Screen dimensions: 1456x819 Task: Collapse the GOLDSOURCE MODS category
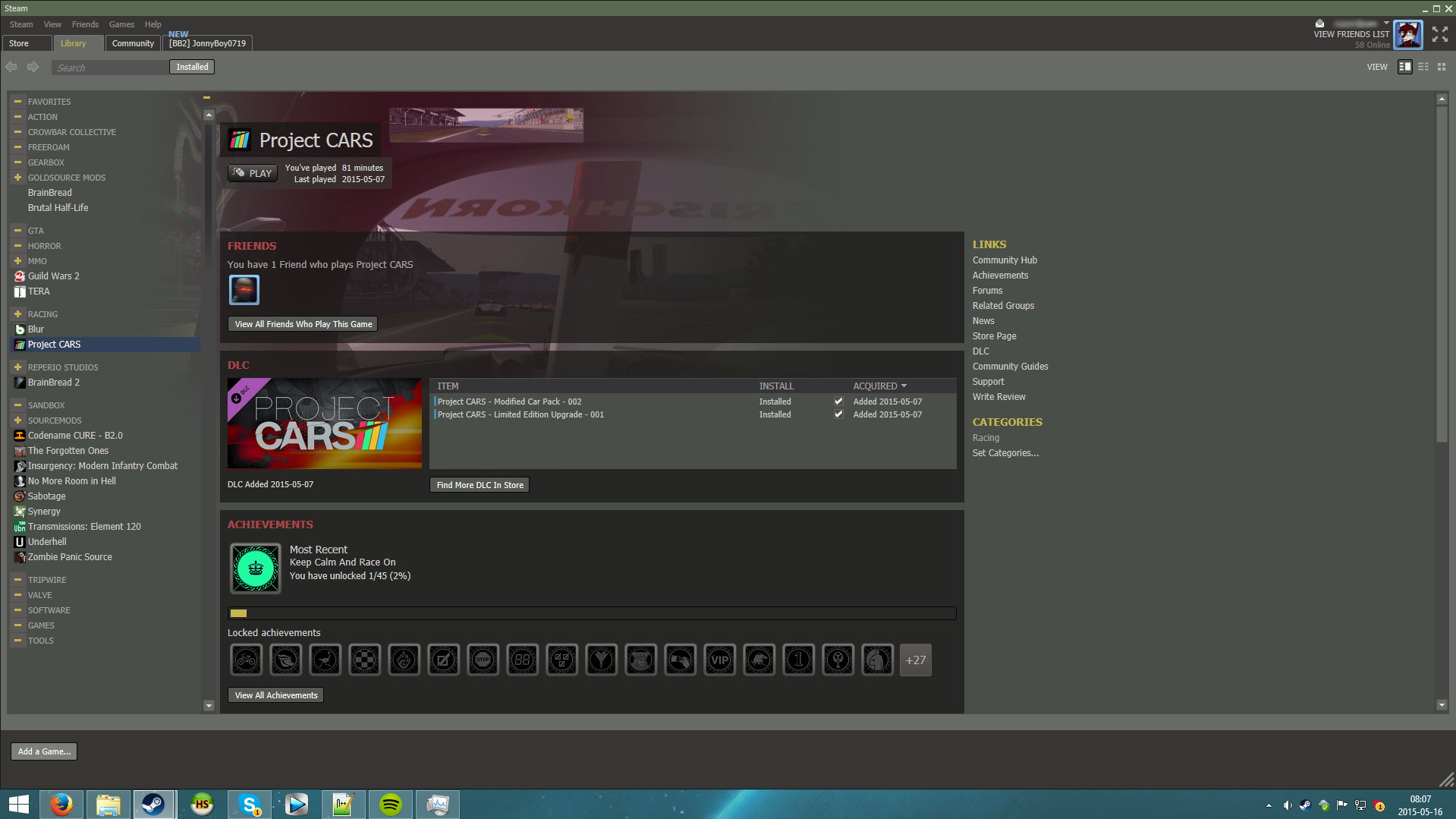(17, 177)
